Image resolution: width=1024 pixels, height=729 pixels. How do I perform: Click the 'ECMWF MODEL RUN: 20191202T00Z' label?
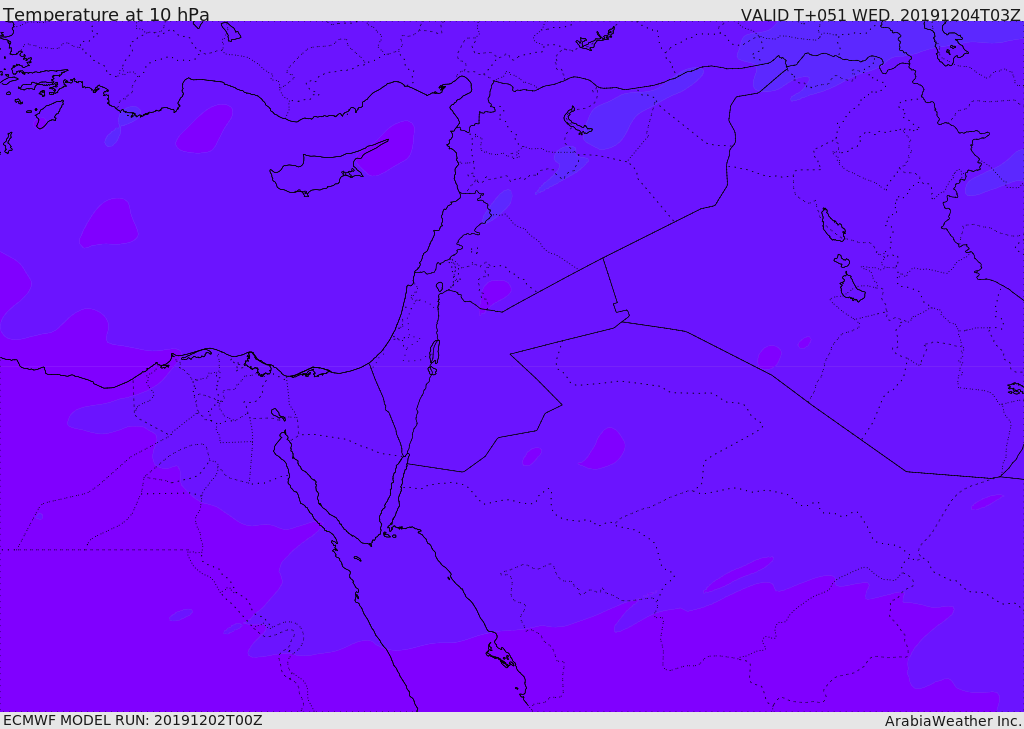tap(133, 720)
